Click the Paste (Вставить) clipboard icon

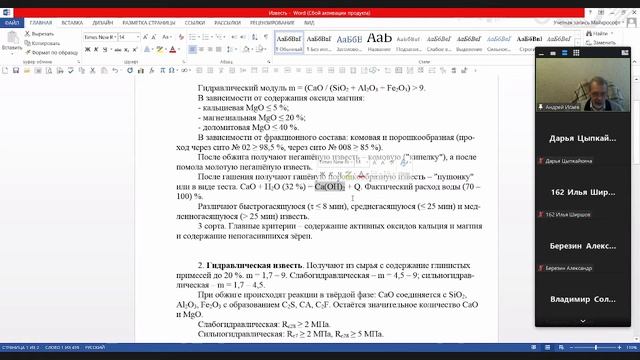point(12,38)
